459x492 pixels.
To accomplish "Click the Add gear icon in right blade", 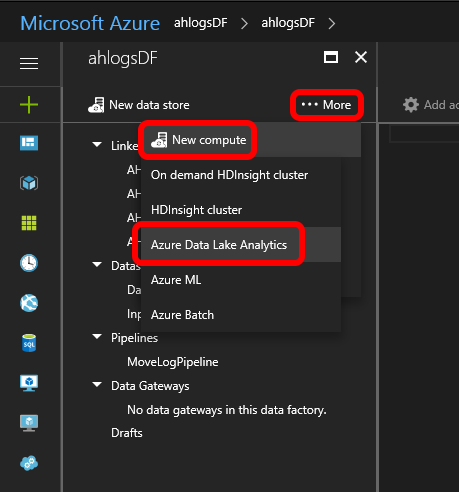I will [x=411, y=105].
